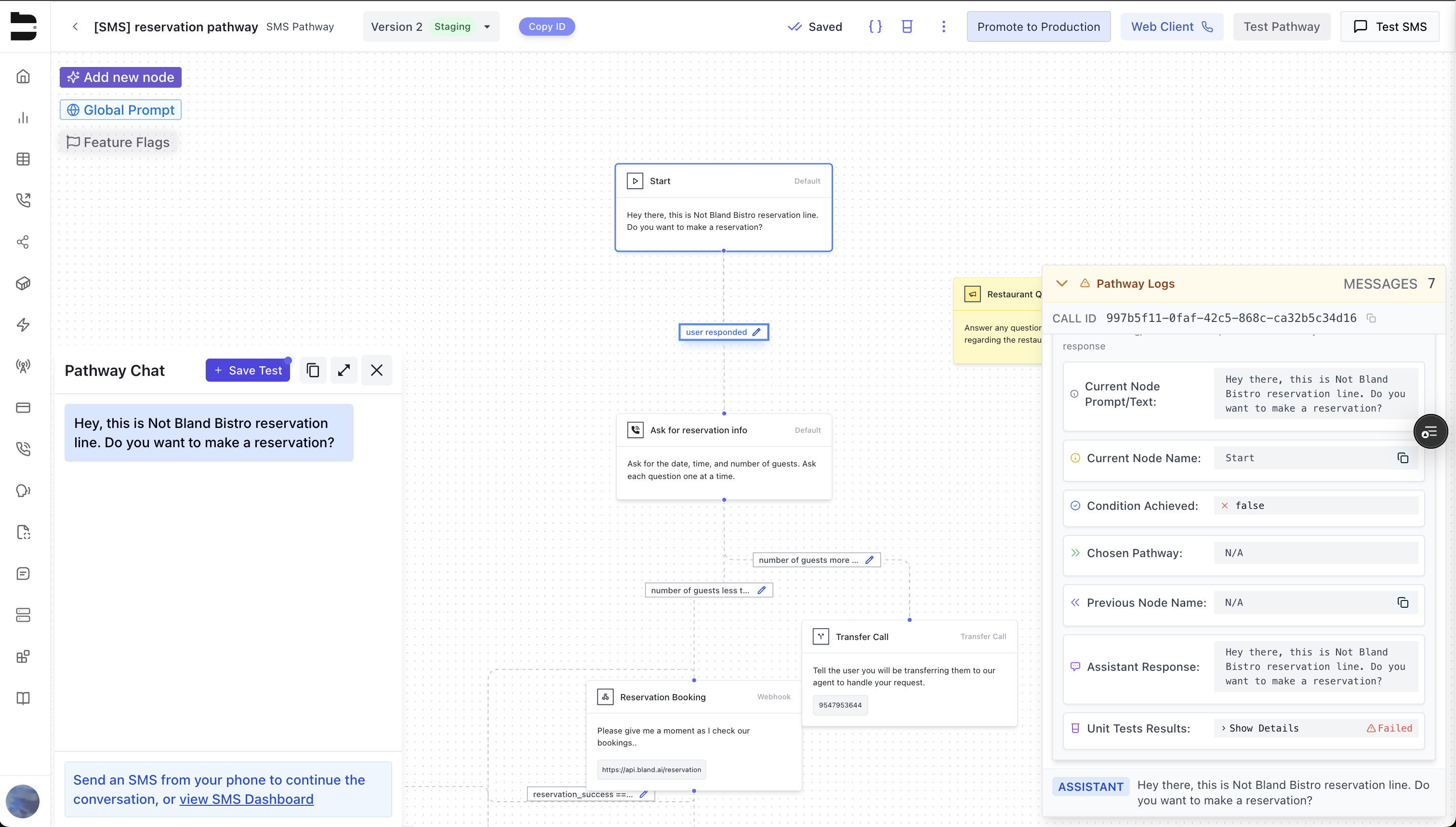Open the Global Prompt button
The height and width of the screenshot is (827, 1456).
pos(120,109)
